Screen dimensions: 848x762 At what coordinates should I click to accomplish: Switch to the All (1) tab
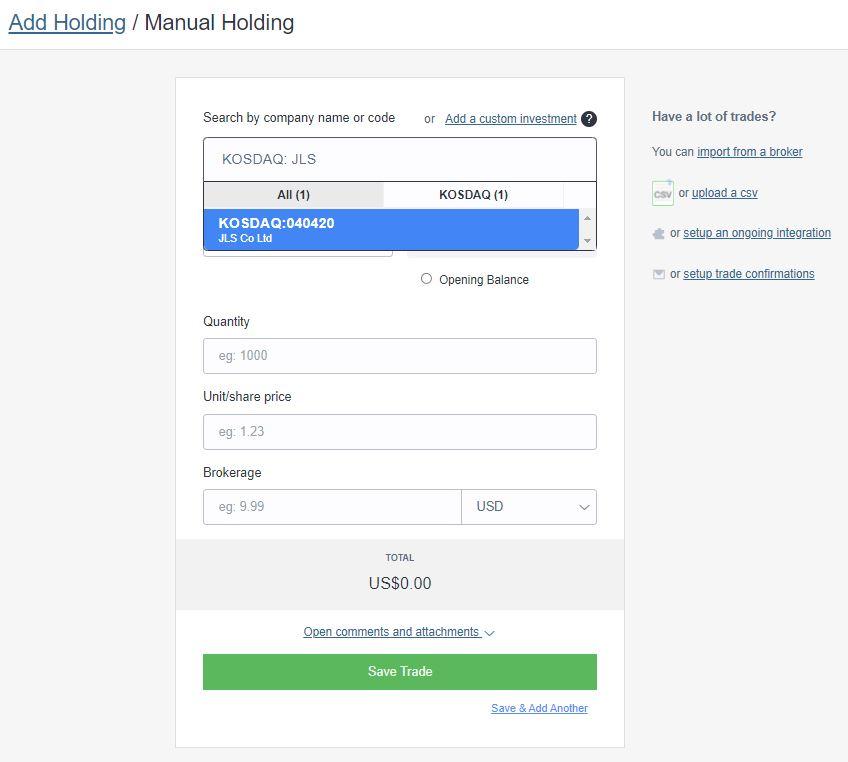[293, 195]
